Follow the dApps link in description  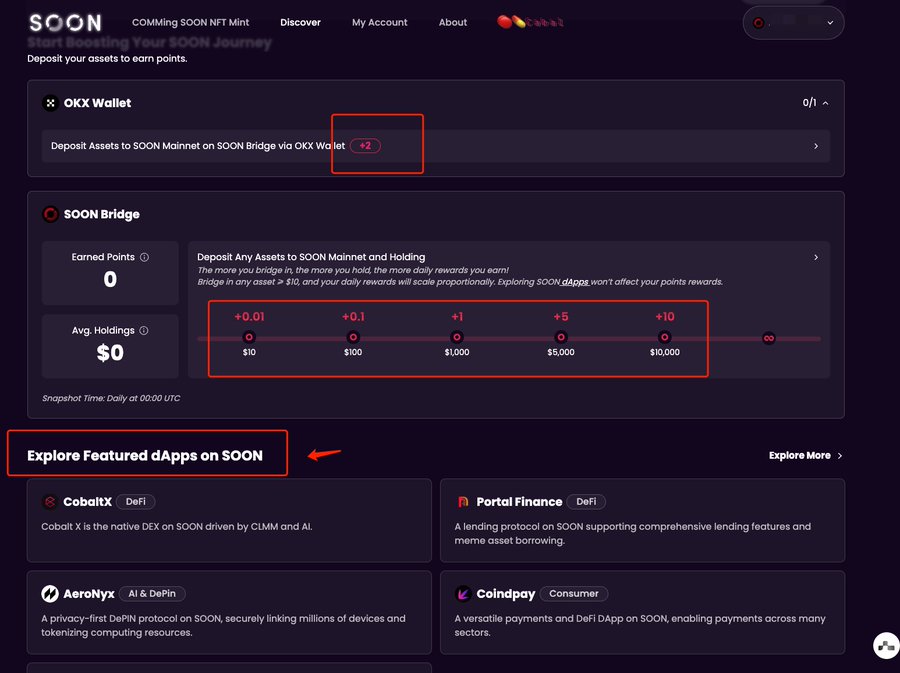click(575, 282)
